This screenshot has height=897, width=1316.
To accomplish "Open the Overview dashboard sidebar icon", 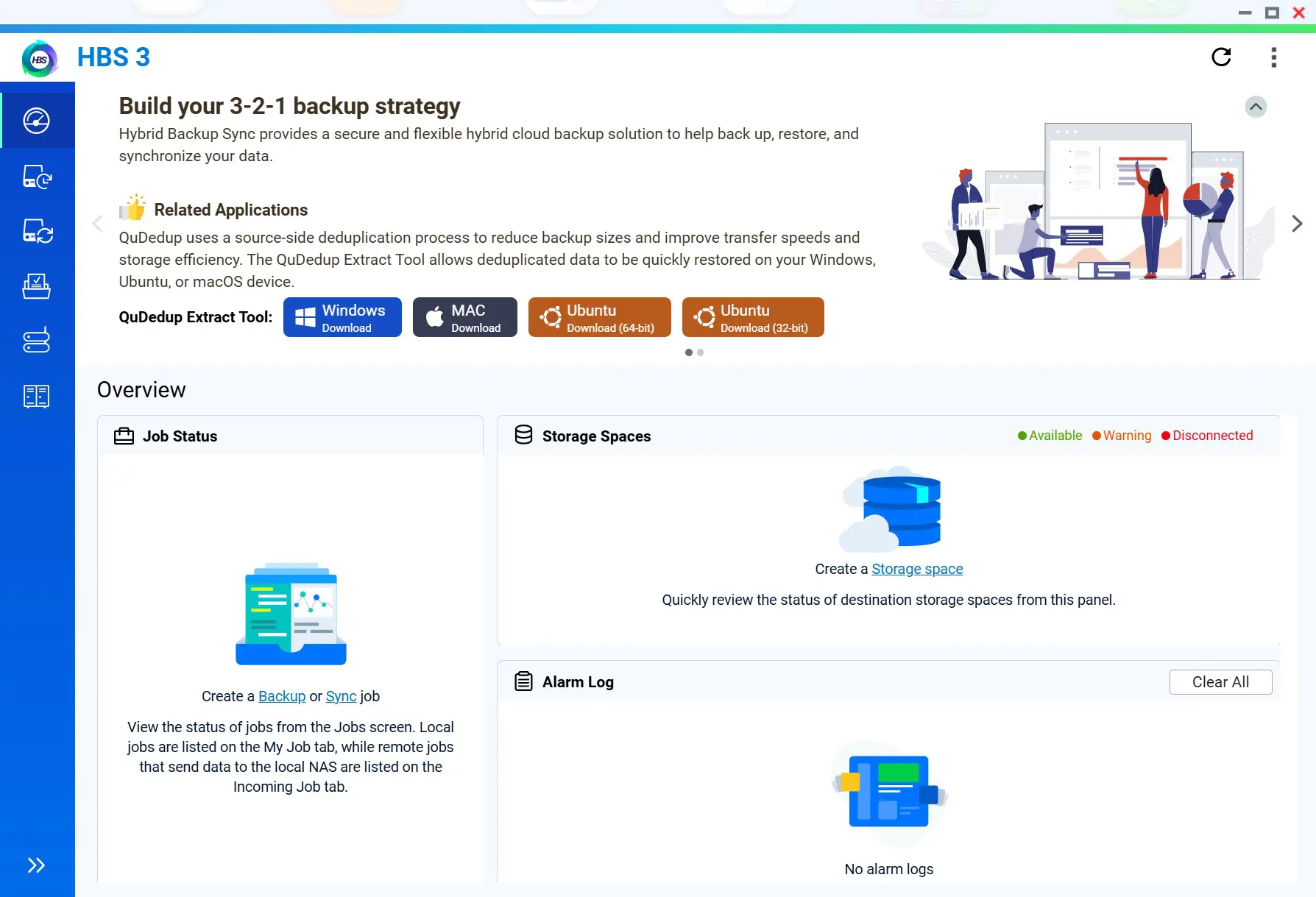I will [37, 121].
